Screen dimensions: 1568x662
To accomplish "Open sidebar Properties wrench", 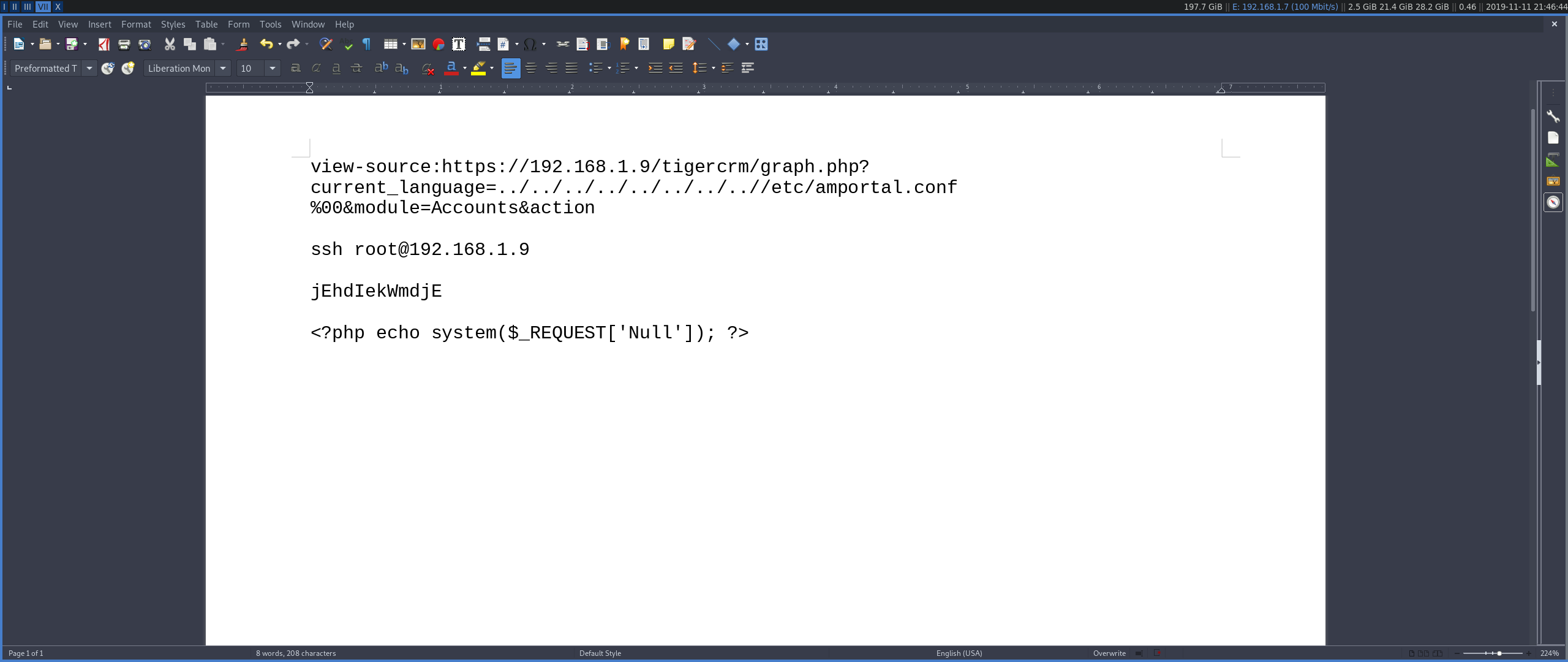I will click(1553, 116).
